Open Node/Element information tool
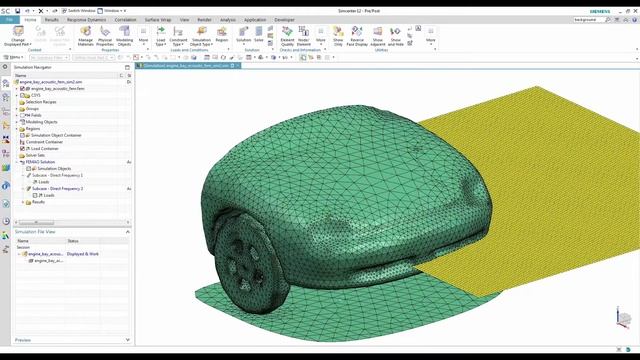This screenshot has width=640, height=360. tap(304, 36)
